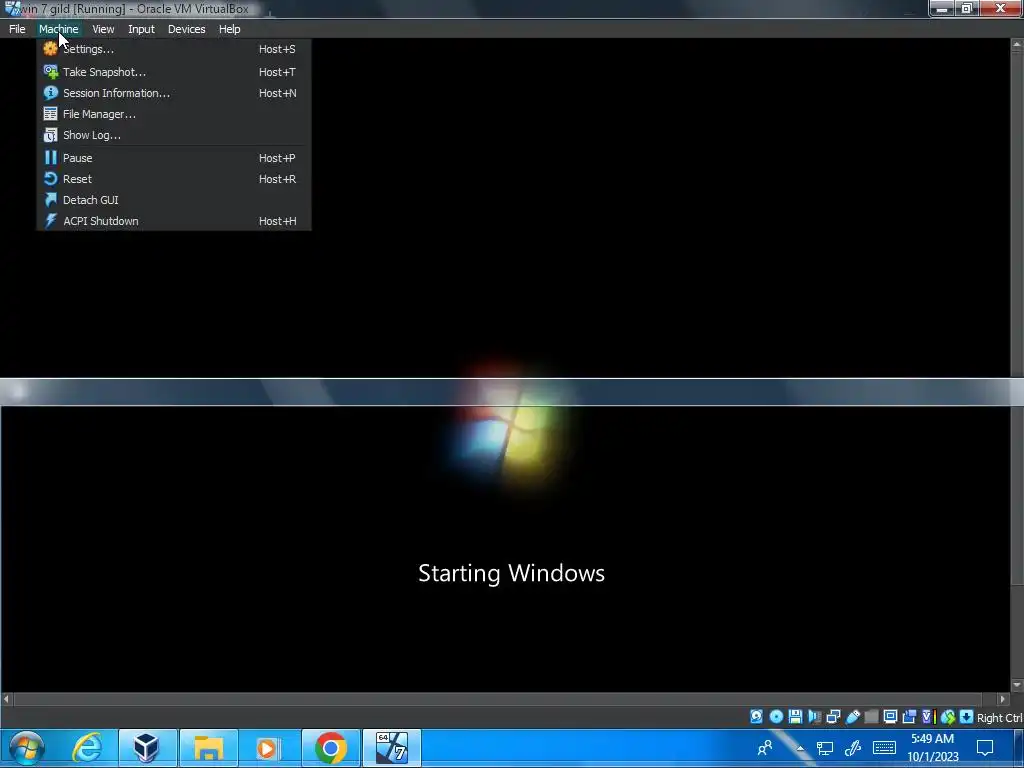Open the taskbar clock showing 5:49 AM
The height and width of the screenshot is (768, 1024).
pos(933,748)
